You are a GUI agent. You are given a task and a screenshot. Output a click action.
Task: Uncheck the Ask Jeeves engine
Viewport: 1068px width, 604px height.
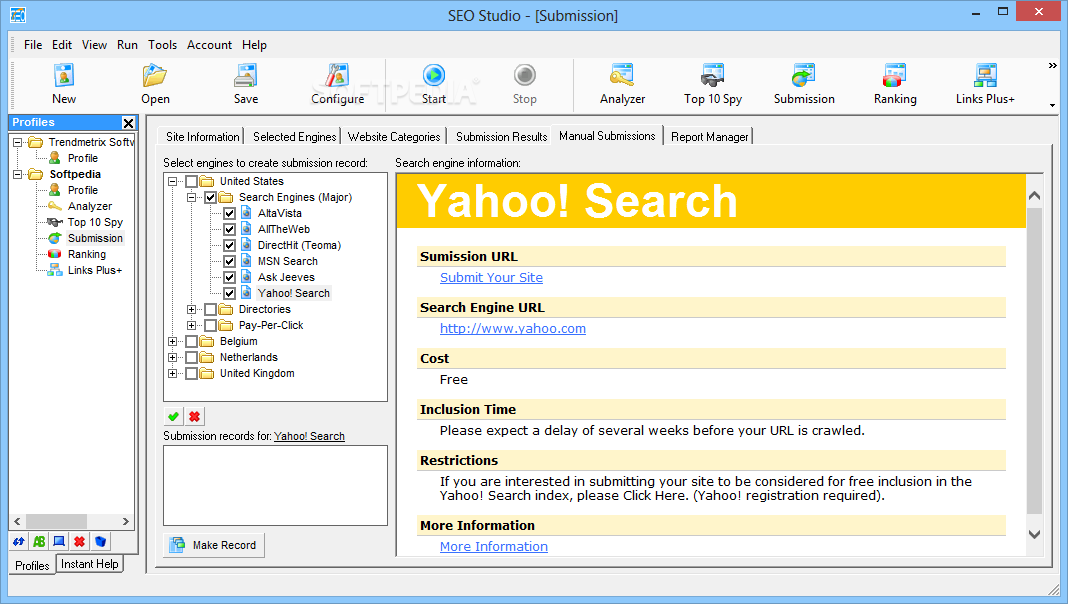coord(230,277)
